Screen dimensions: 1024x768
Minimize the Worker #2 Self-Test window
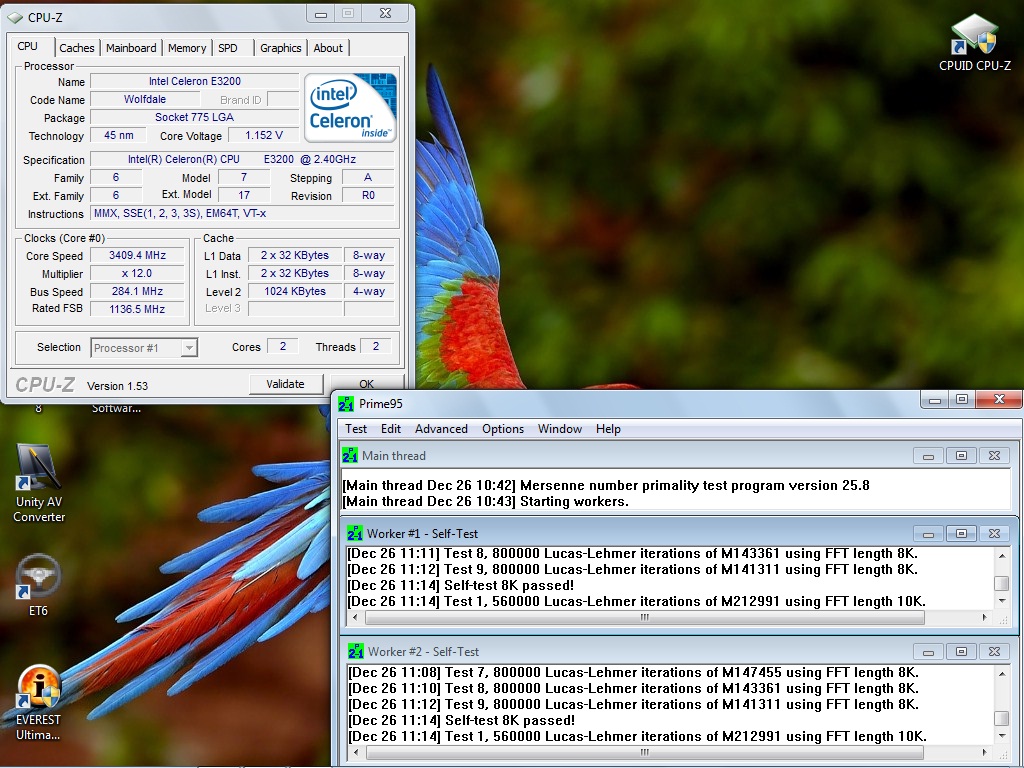(928, 652)
